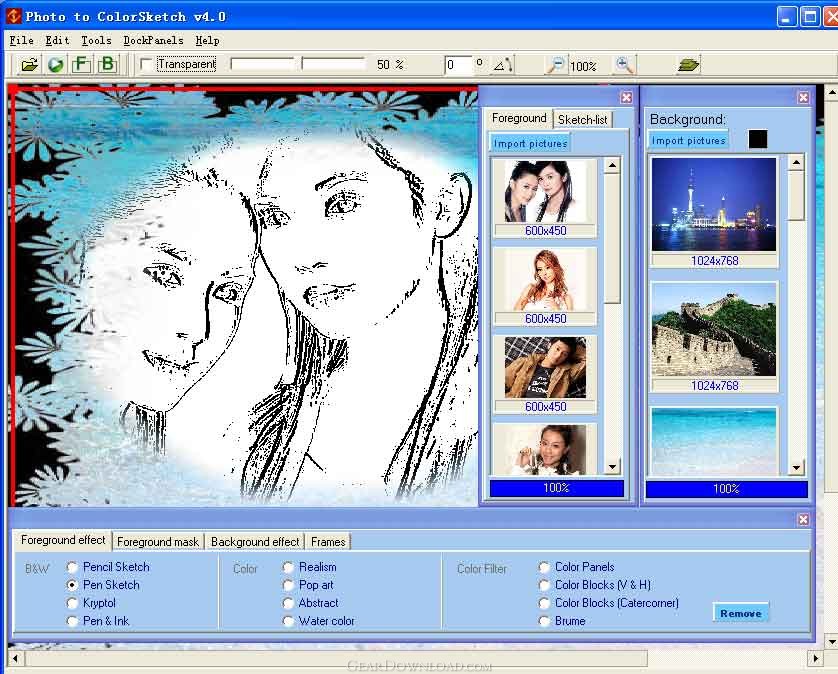This screenshot has width=838, height=674.
Task: Switch to the Sketch-list tab
Action: (x=583, y=120)
